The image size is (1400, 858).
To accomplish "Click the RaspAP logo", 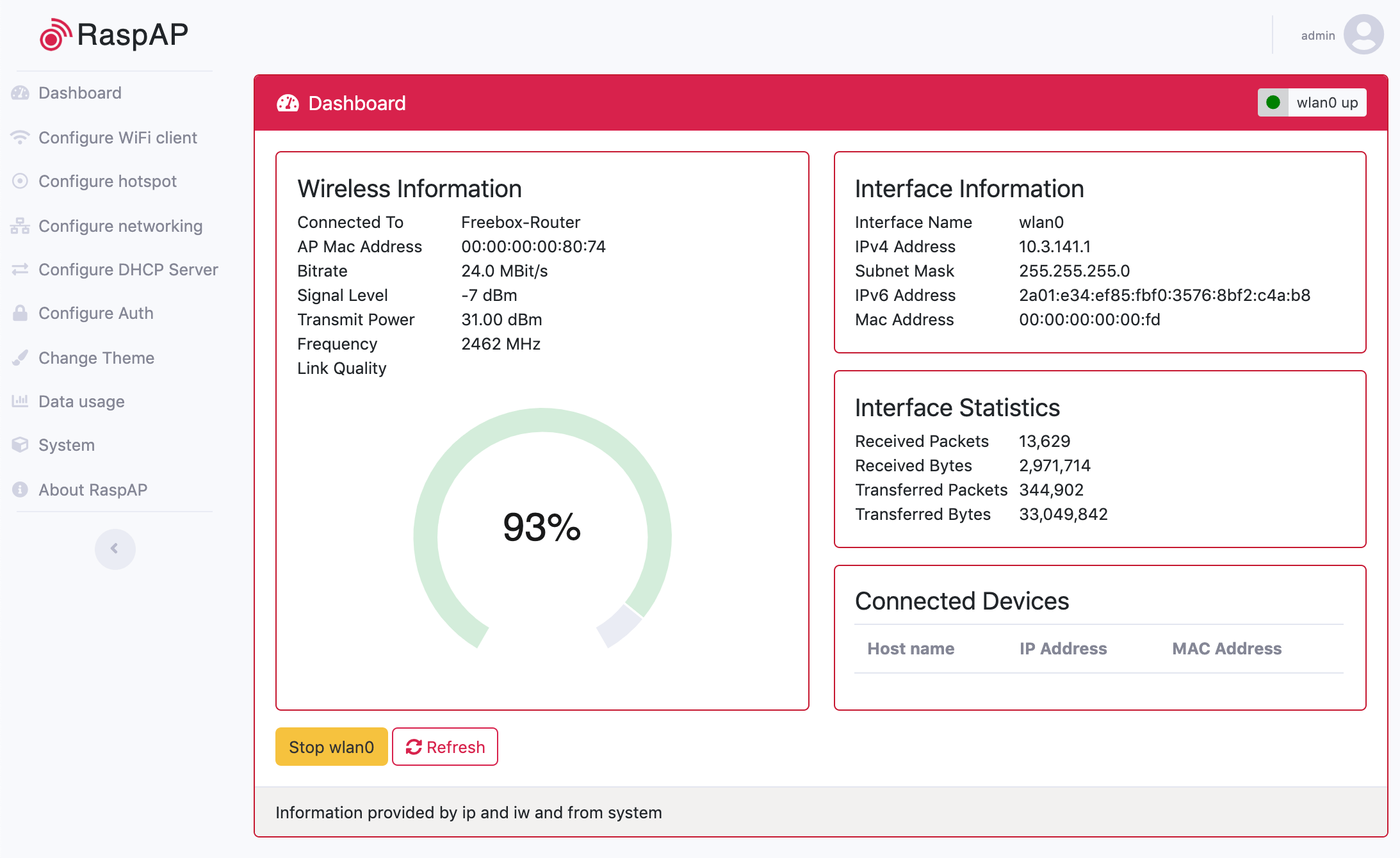I will click(113, 35).
